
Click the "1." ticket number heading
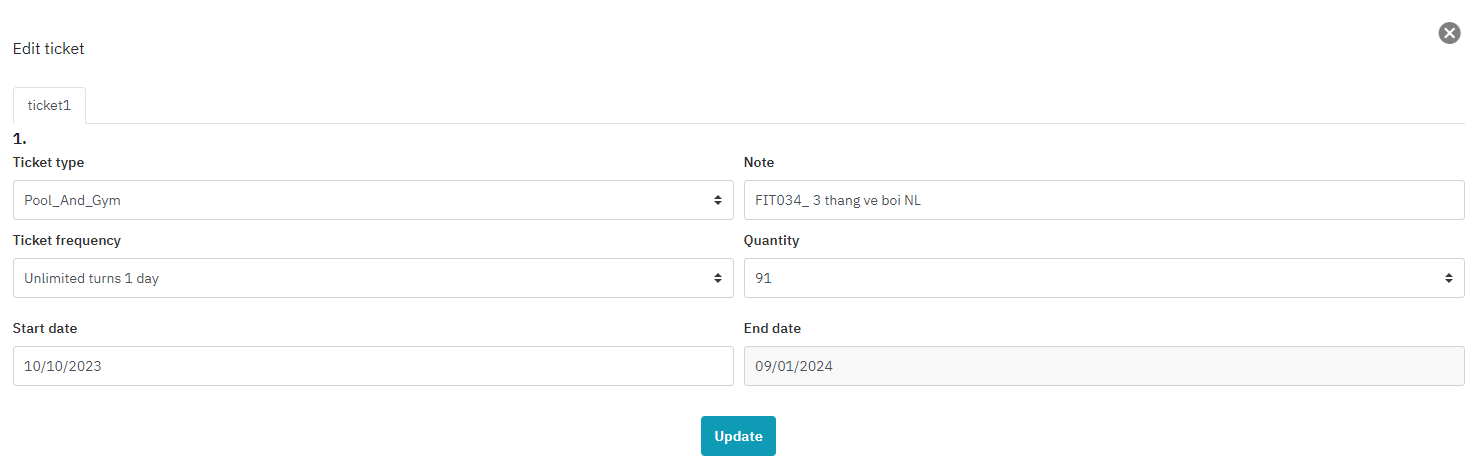point(20,138)
